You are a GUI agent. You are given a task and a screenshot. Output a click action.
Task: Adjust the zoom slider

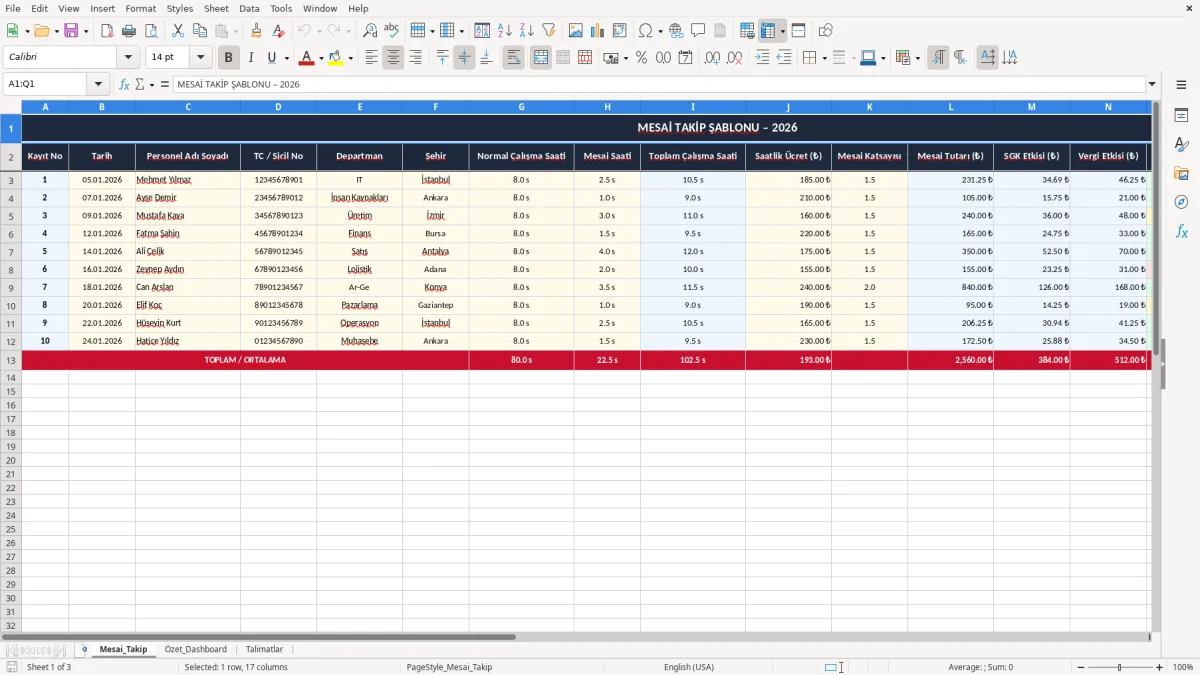click(x=1119, y=667)
